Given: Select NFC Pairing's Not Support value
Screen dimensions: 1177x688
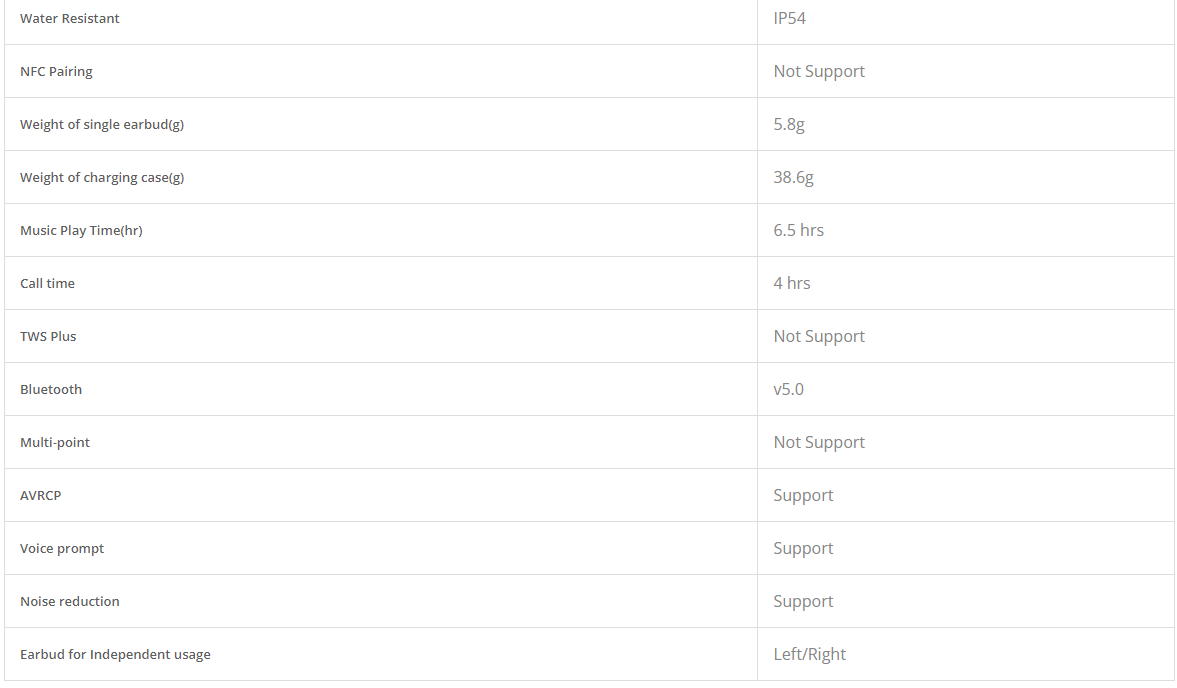Looking at the screenshot, I should 819,71.
